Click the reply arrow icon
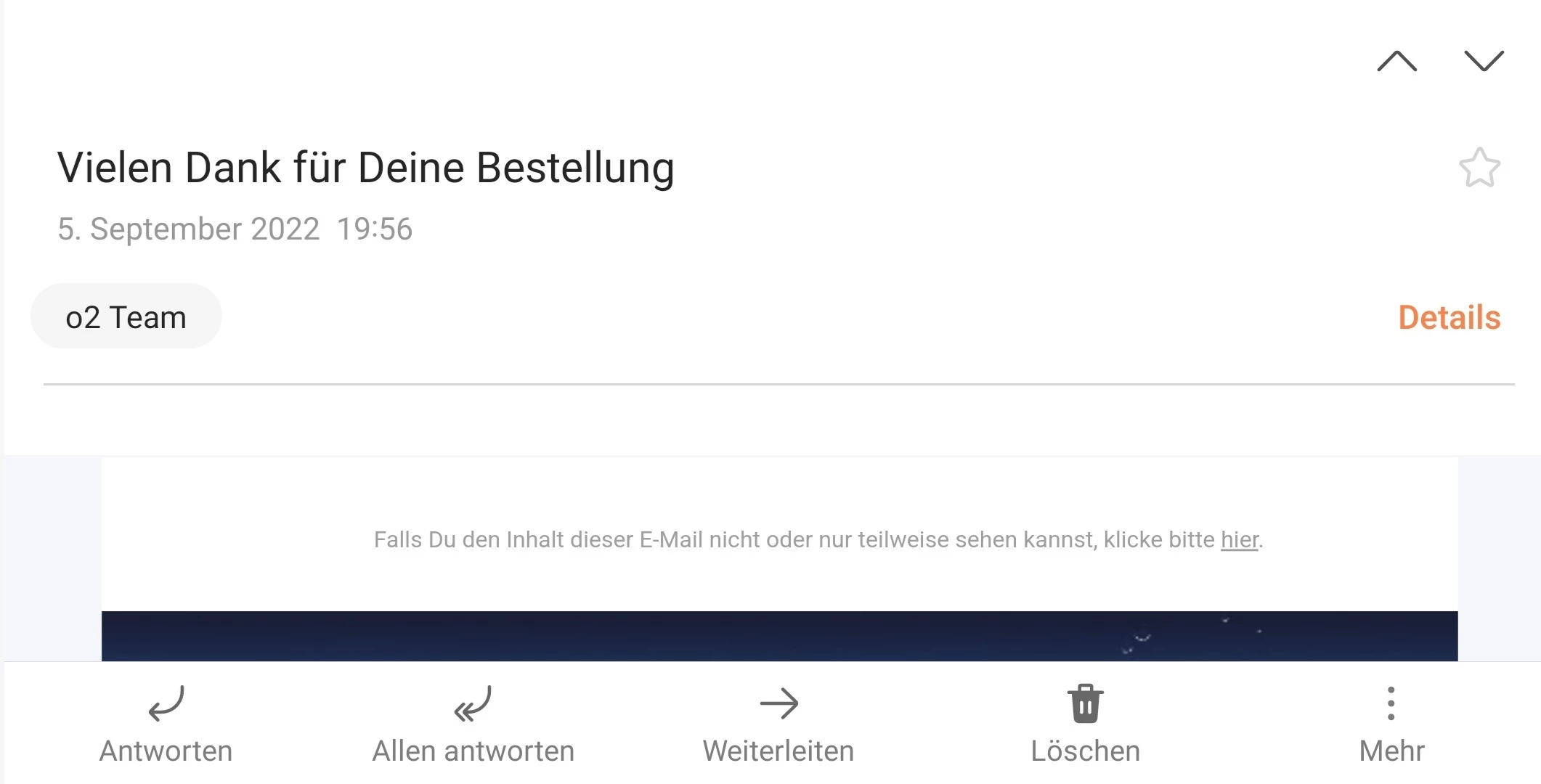 [166, 703]
